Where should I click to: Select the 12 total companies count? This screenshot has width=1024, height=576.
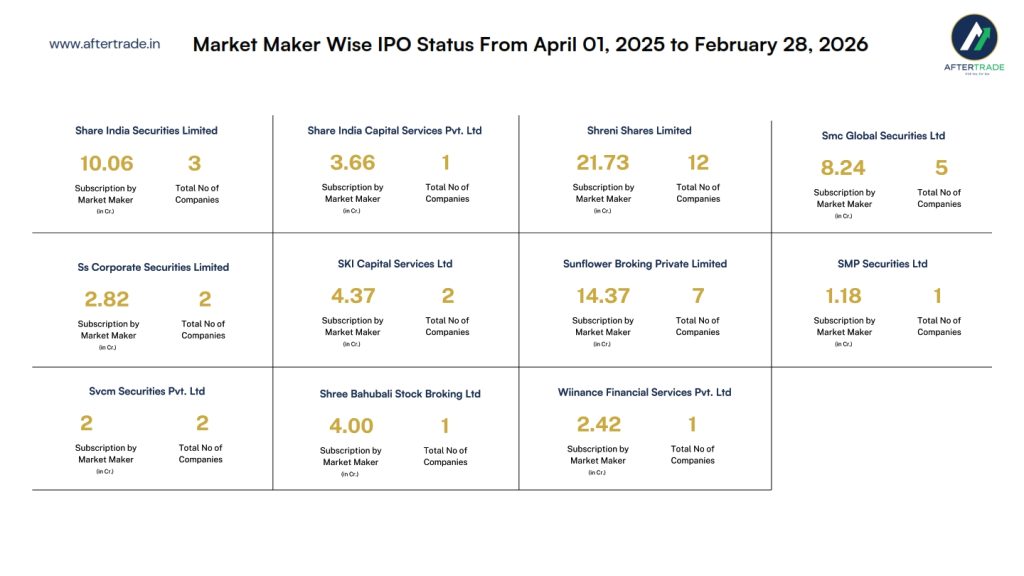tap(698, 163)
